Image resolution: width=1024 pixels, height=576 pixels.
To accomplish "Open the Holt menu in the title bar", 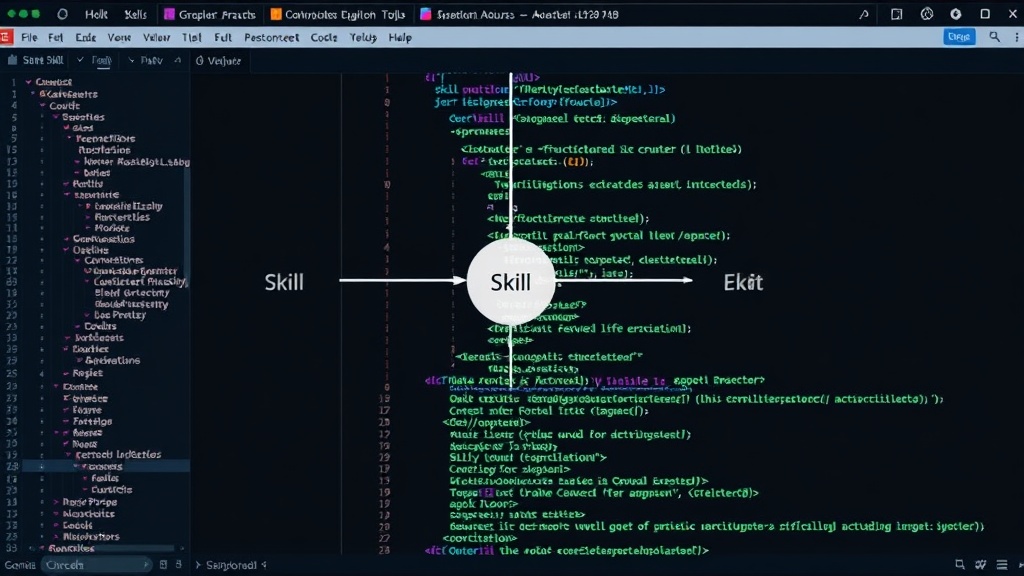I will point(96,14).
